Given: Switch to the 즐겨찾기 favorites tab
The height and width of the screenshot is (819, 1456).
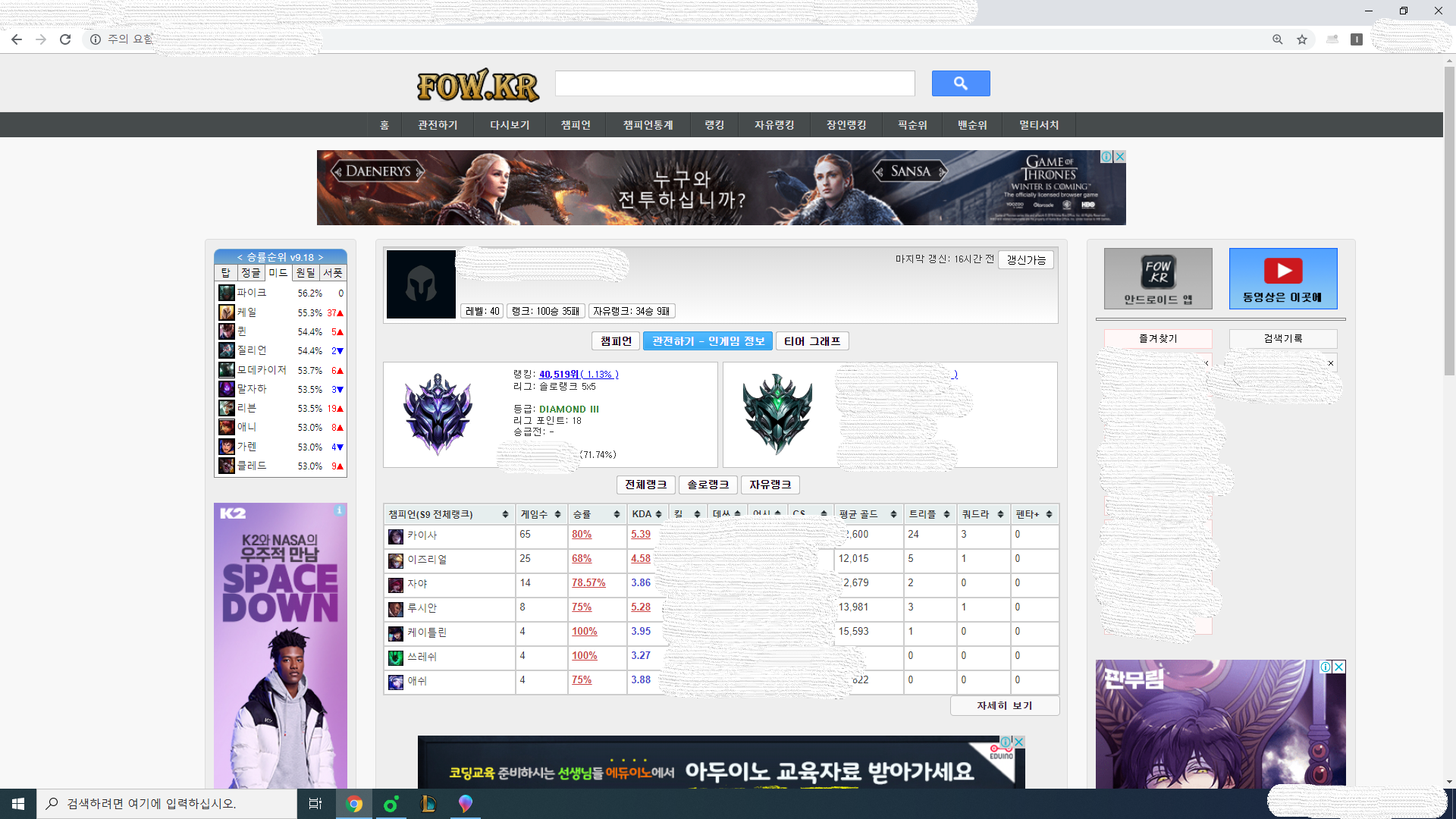Looking at the screenshot, I should pos(1158,339).
